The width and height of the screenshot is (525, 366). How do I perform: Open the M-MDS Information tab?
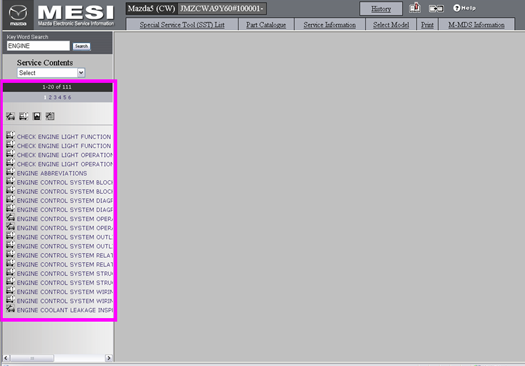point(476,25)
